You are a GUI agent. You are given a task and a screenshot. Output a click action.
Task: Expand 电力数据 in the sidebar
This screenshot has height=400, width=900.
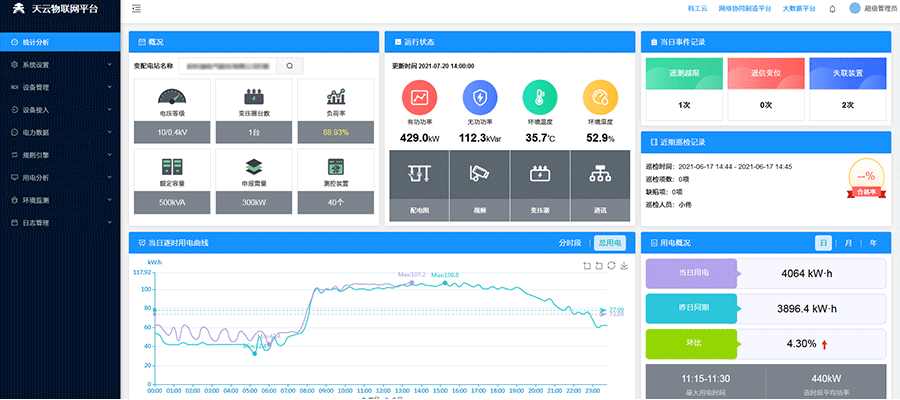point(60,132)
